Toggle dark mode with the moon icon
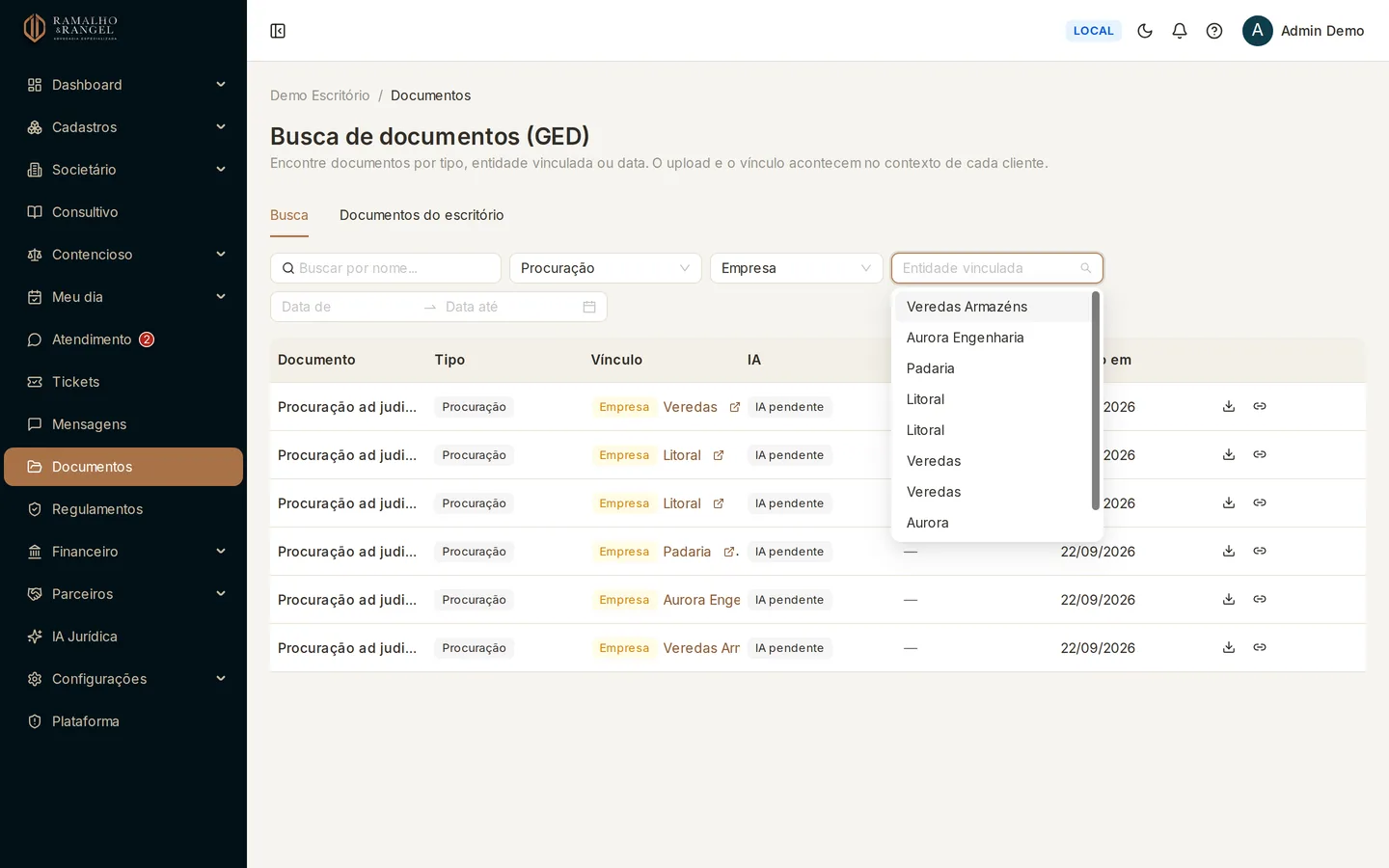Screen dimensions: 1389x868 [1145, 31]
